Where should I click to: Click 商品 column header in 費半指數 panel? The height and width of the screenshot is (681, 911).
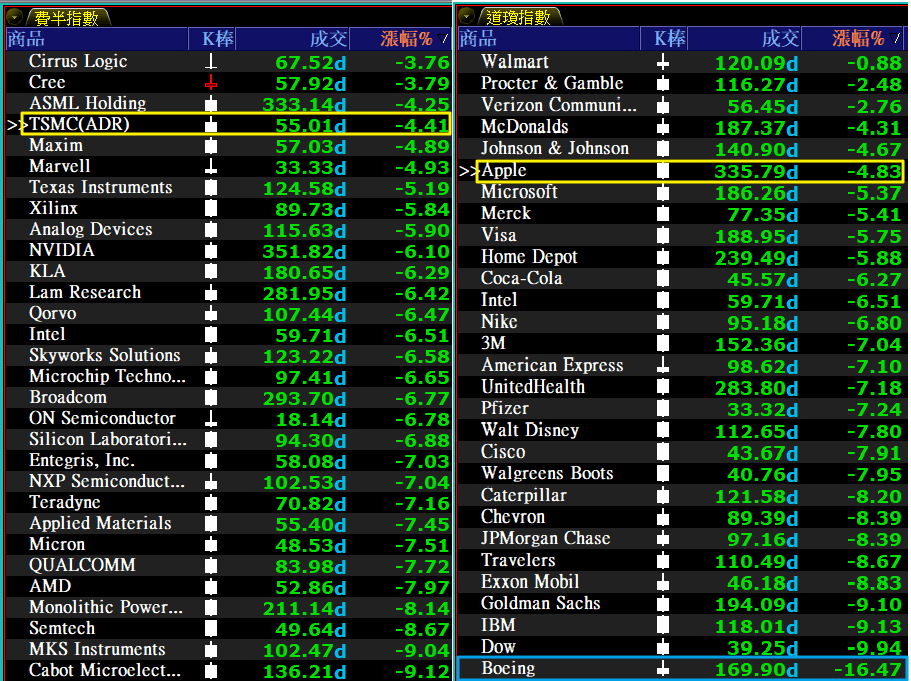pos(96,39)
